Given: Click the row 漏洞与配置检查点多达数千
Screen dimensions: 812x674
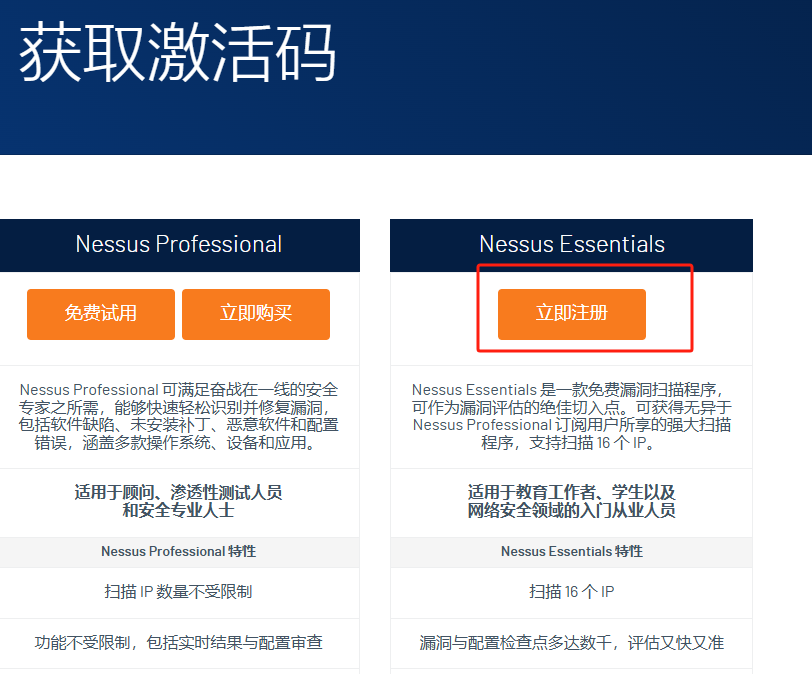Looking at the screenshot, I should [x=571, y=643].
